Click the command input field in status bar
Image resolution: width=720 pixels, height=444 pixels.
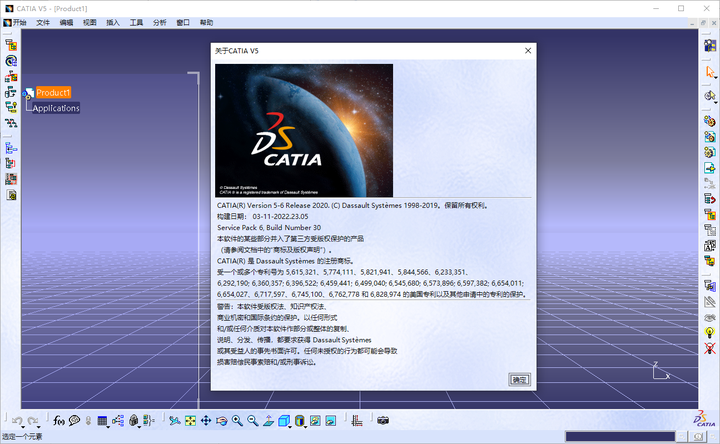[620, 436]
